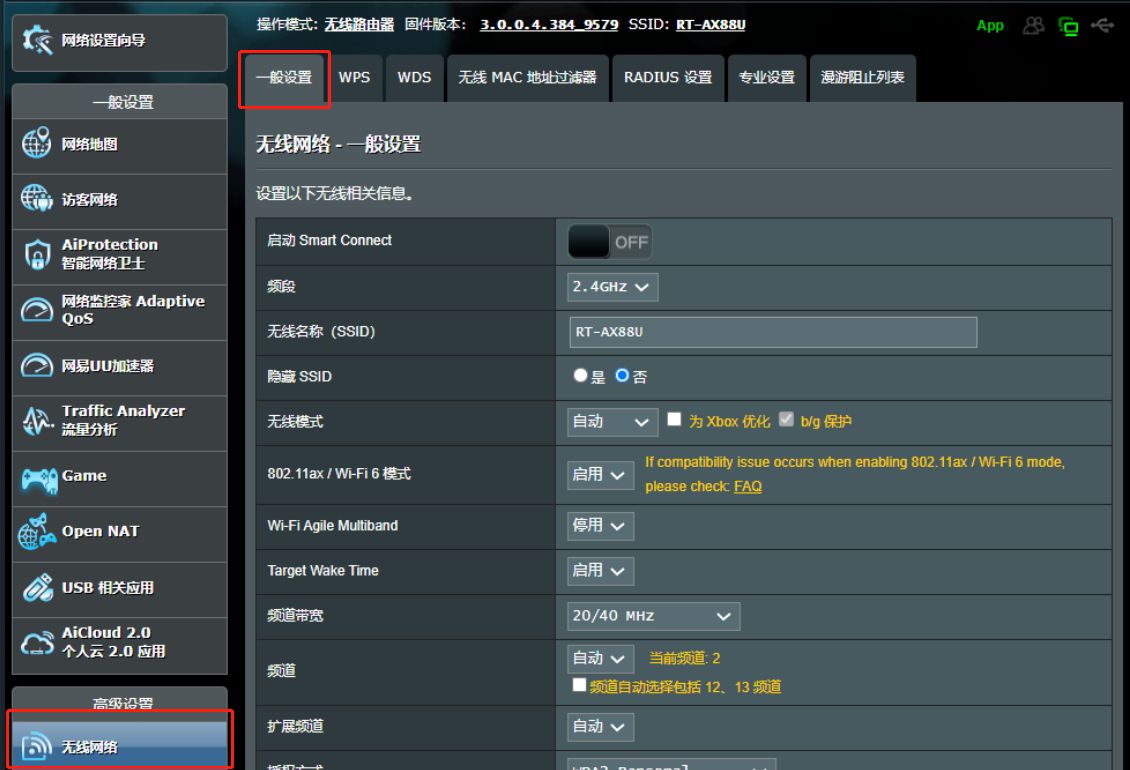Select 是 for hidden SSID

pos(580,376)
